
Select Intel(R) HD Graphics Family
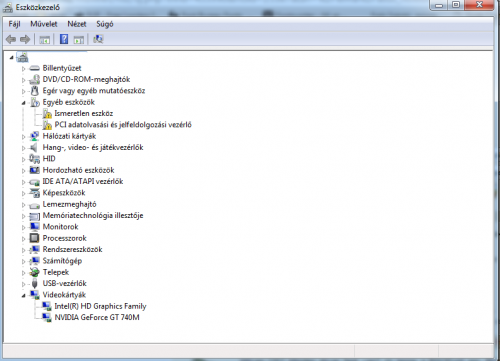point(100,306)
